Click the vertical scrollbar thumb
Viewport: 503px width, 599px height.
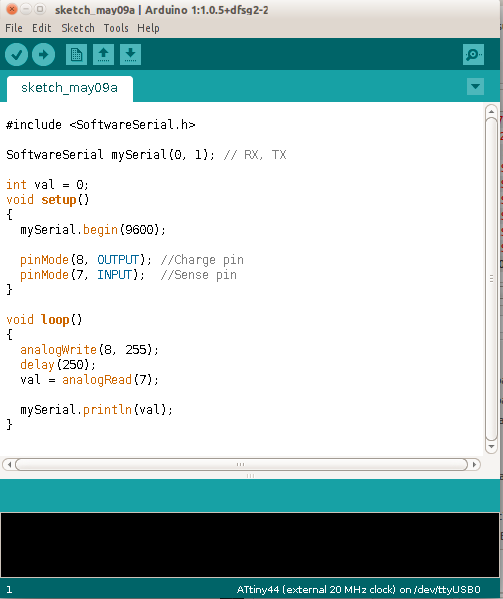pyautogui.click(x=491, y=279)
